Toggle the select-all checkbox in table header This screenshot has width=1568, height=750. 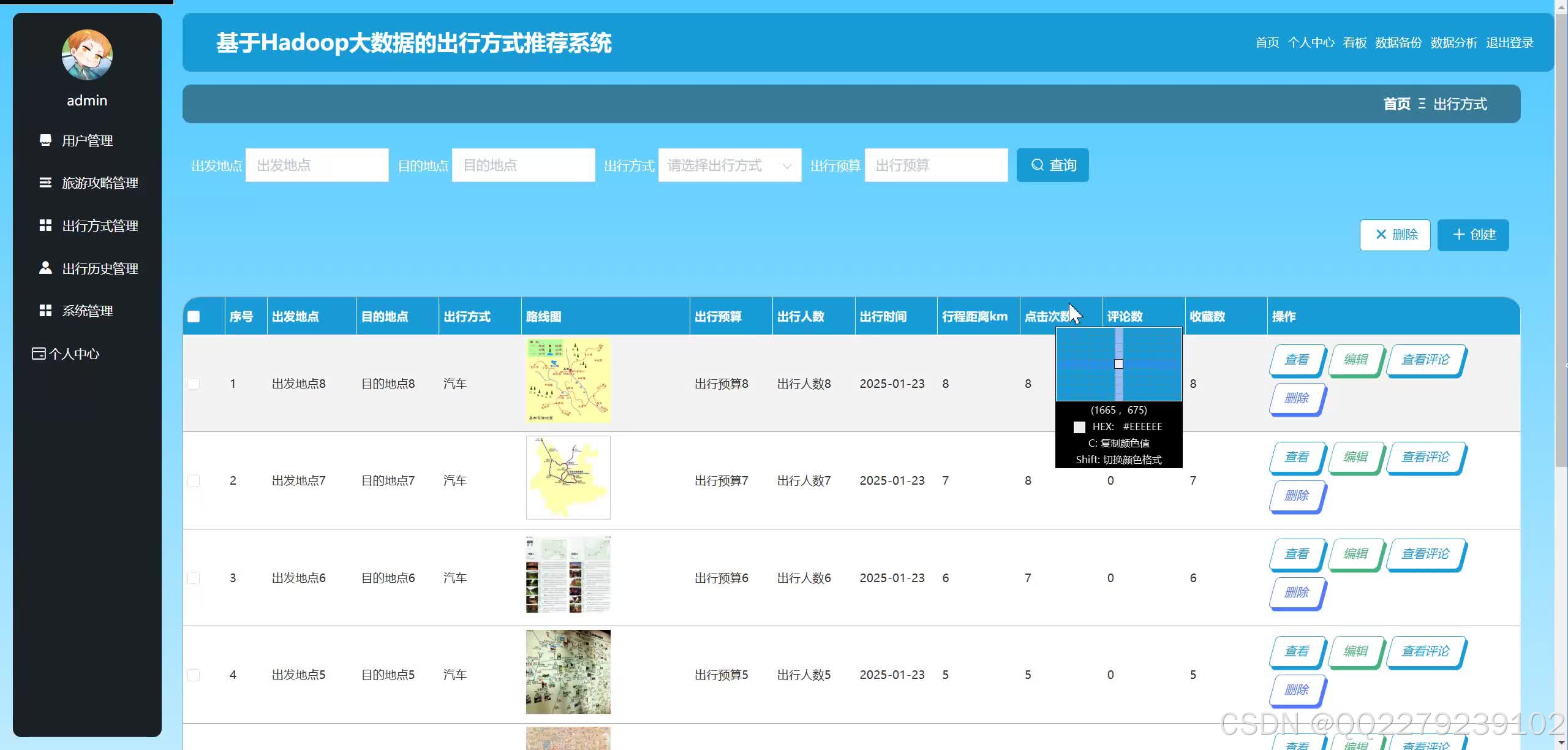coord(194,317)
